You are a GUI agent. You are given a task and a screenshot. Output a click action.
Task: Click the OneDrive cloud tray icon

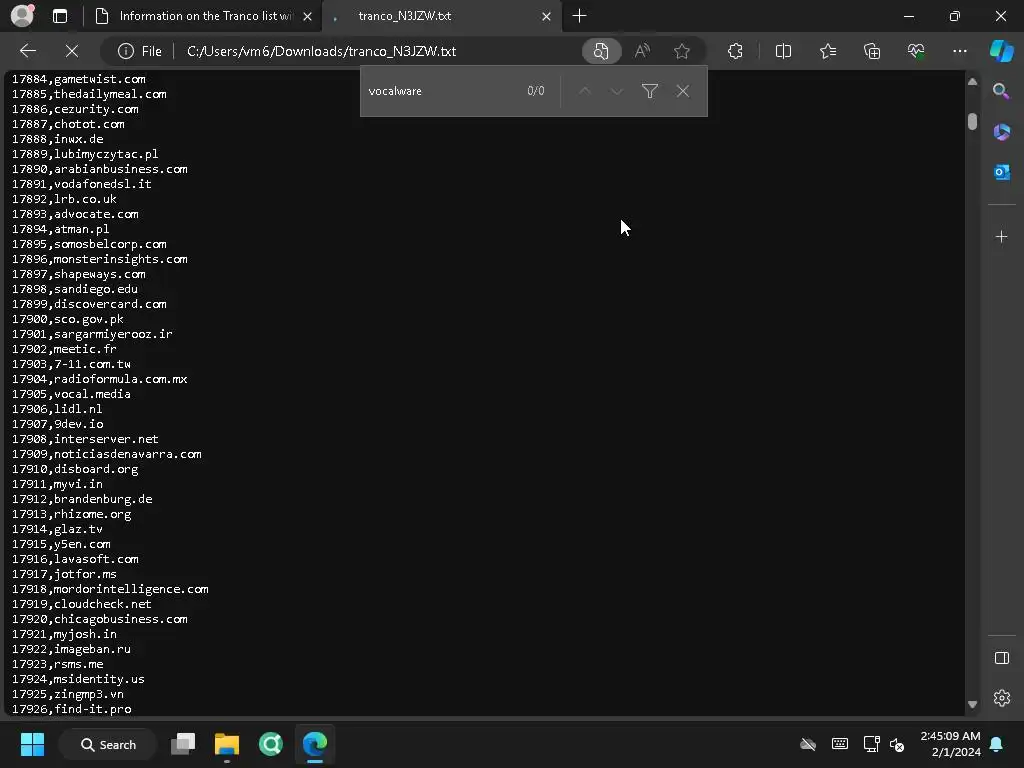pos(808,744)
